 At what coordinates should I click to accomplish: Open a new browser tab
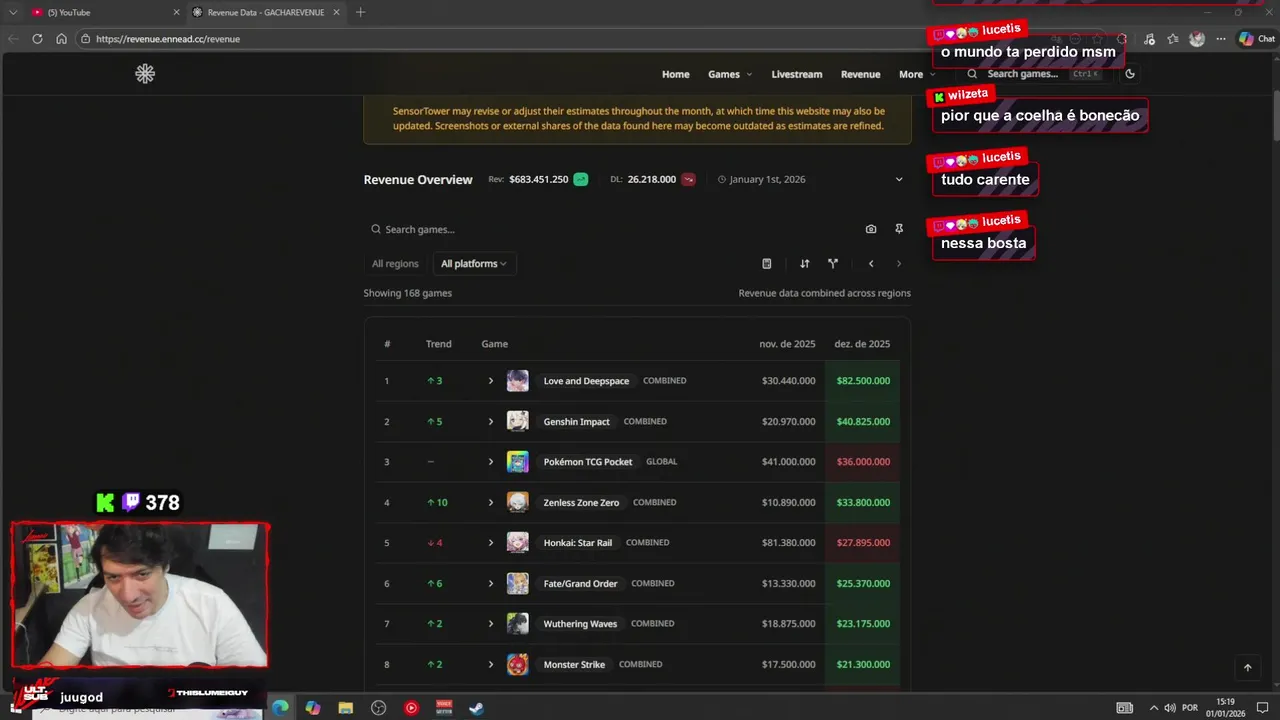point(360,12)
